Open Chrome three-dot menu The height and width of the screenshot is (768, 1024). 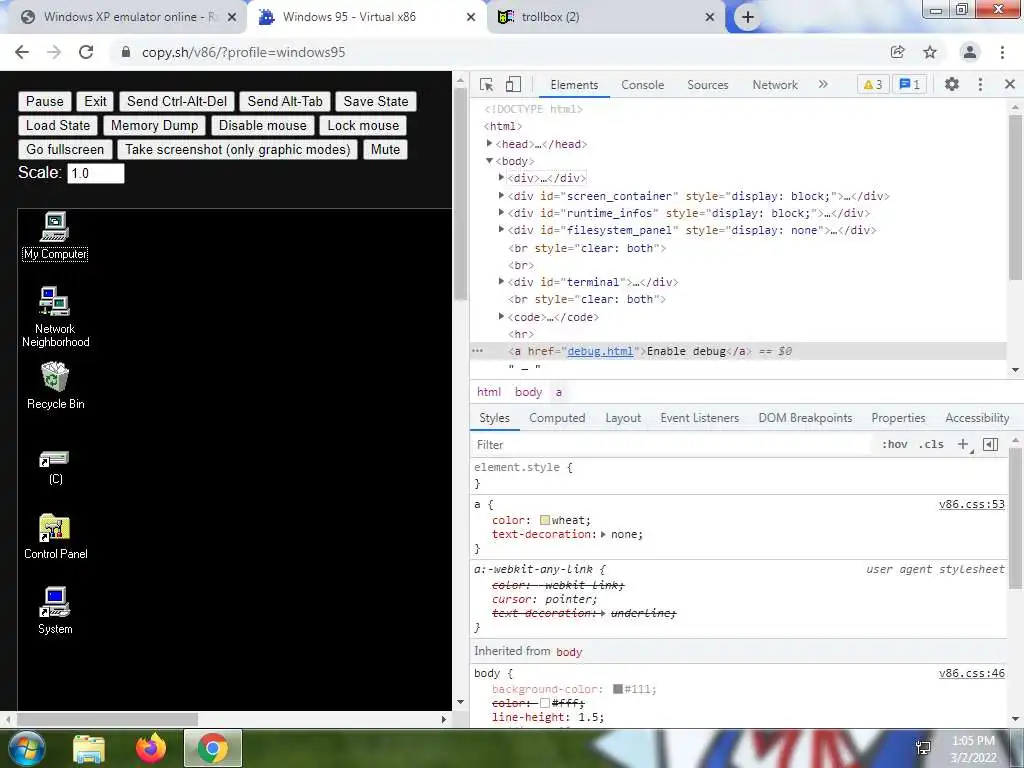point(1002,52)
